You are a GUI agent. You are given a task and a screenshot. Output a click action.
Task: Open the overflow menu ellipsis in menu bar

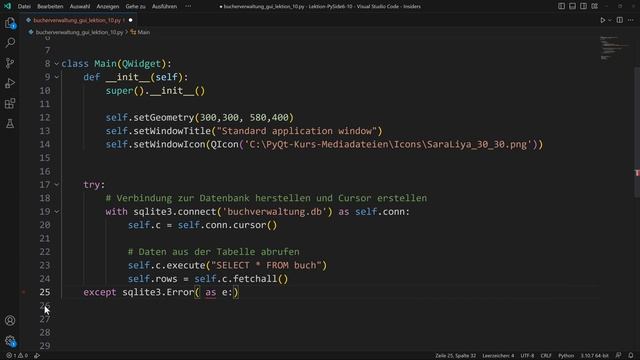coord(188,6)
